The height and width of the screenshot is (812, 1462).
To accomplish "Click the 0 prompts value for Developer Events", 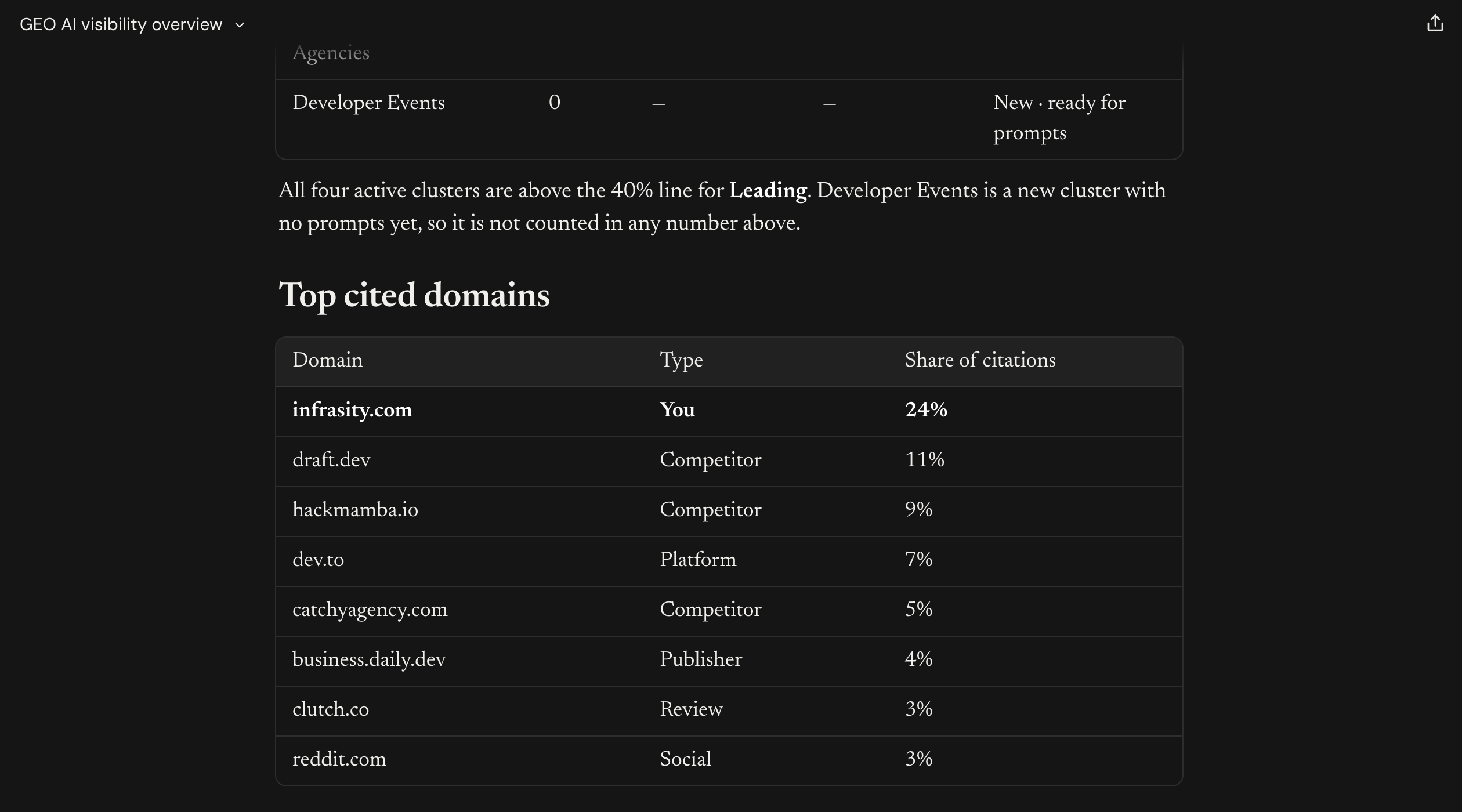I will [555, 103].
